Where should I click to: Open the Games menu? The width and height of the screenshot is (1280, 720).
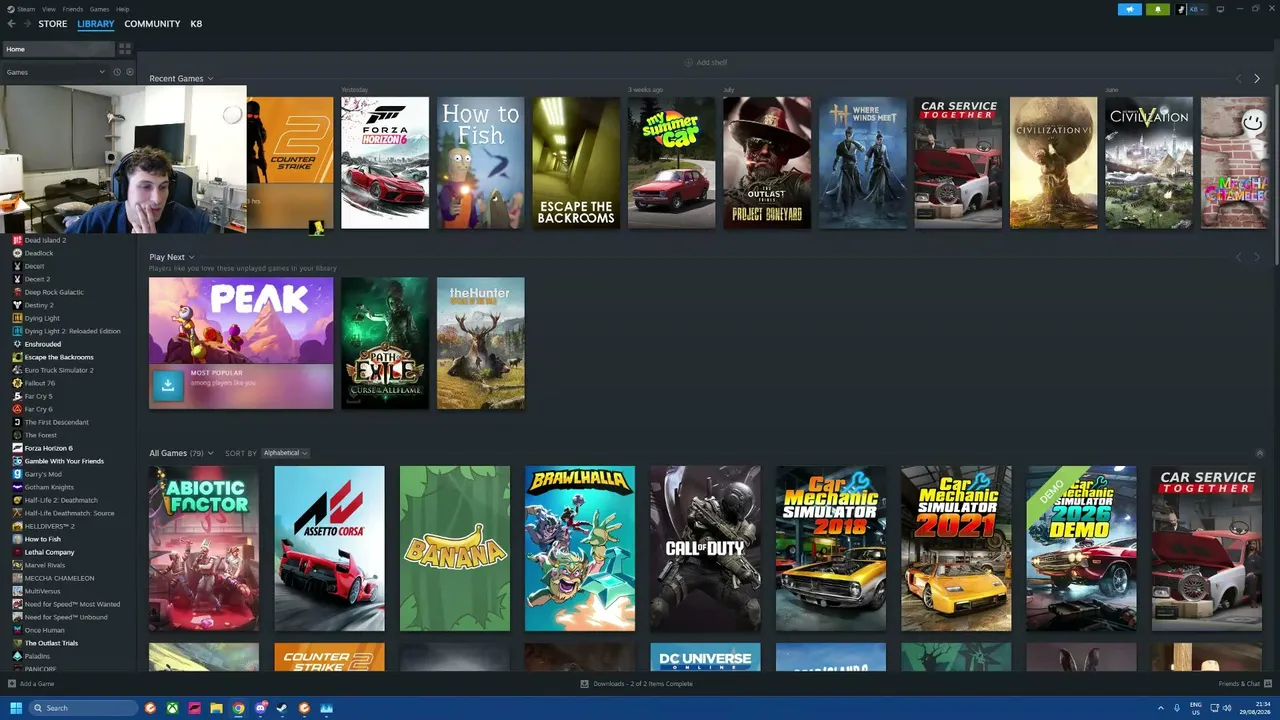tap(99, 9)
